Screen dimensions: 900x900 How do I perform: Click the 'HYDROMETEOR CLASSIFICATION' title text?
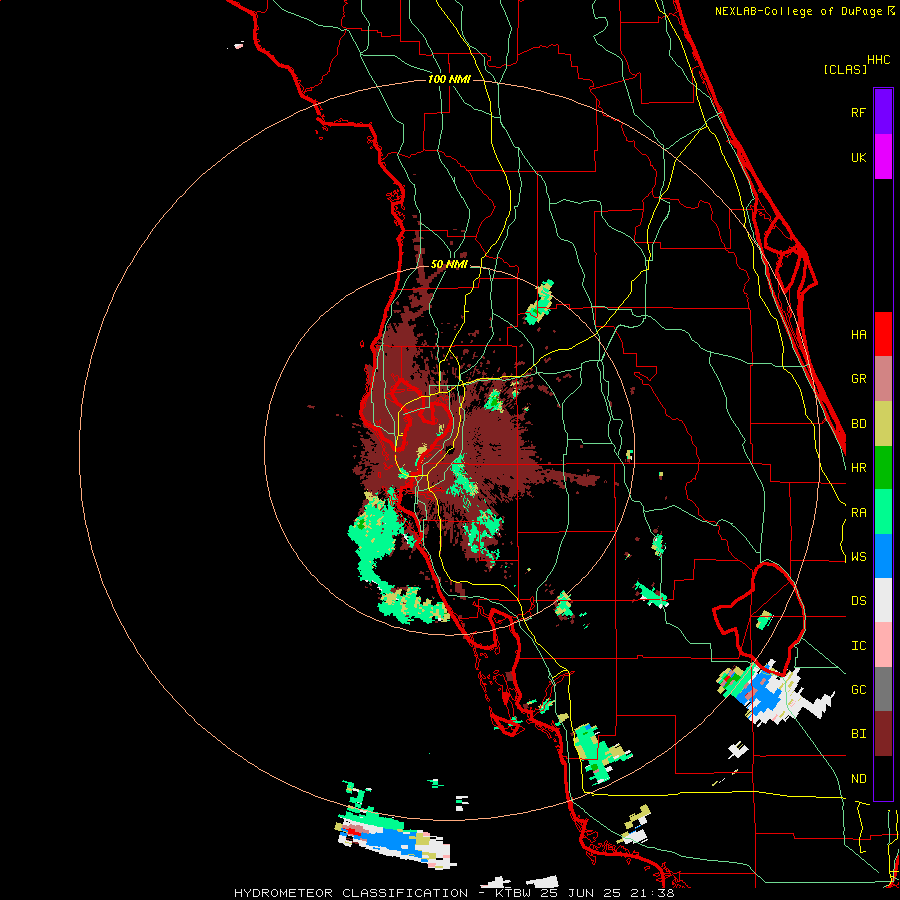coord(350,893)
